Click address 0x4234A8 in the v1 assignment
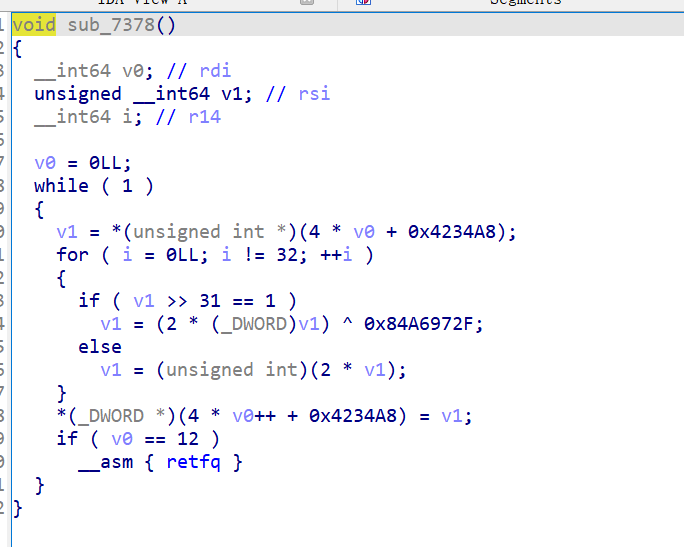 pos(460,232)
